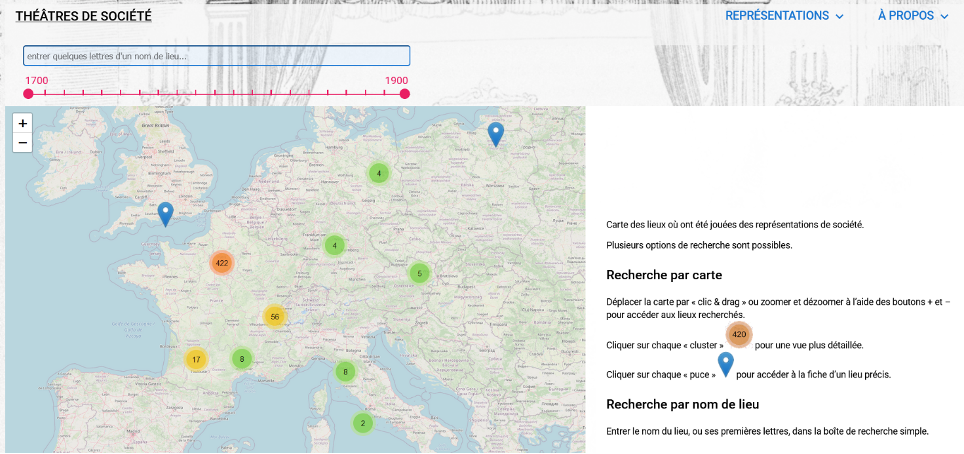Click the 1700 slider start handle

tap(28, 94)
